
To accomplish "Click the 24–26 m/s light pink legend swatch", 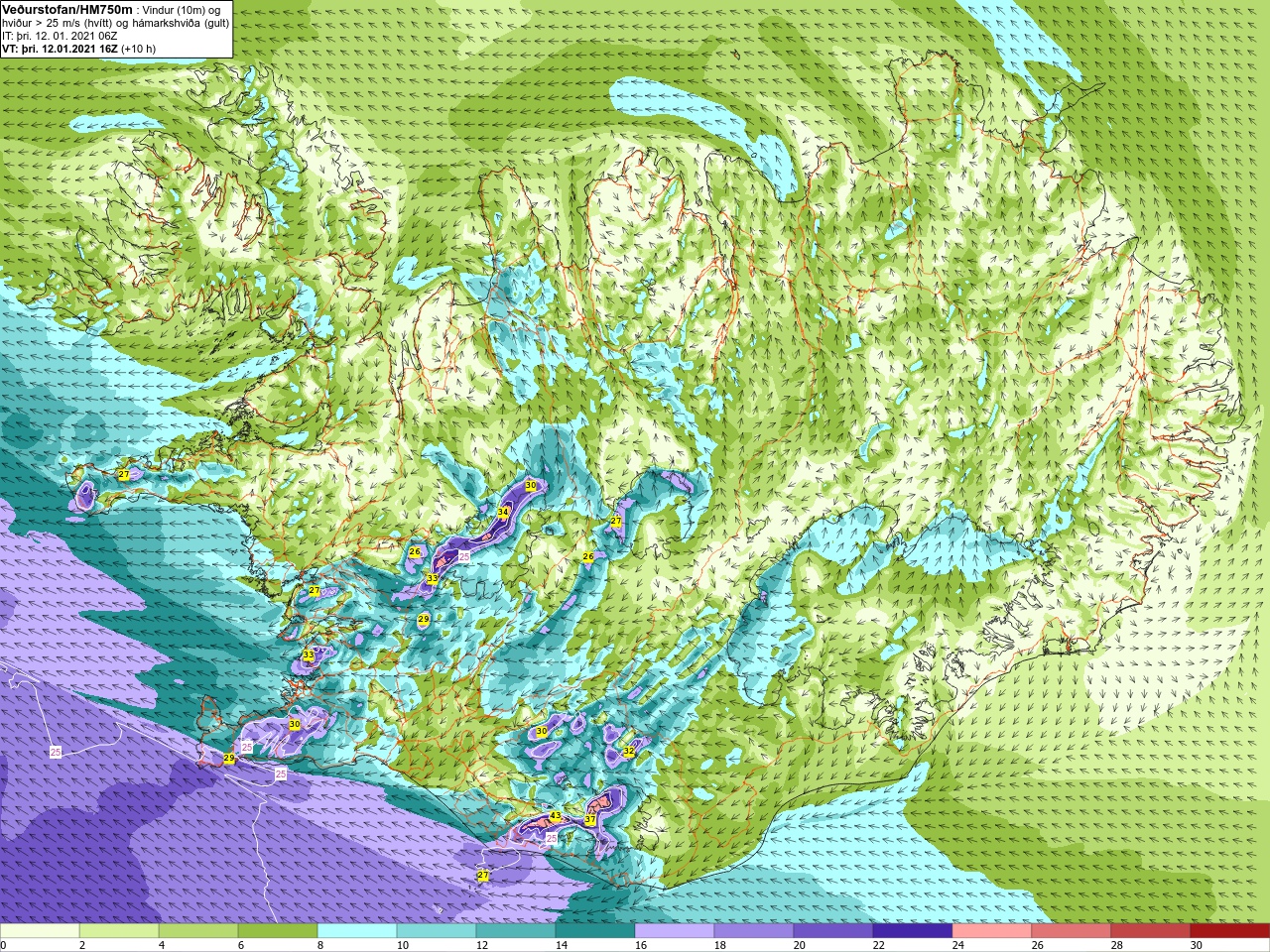I will (992, 930).
